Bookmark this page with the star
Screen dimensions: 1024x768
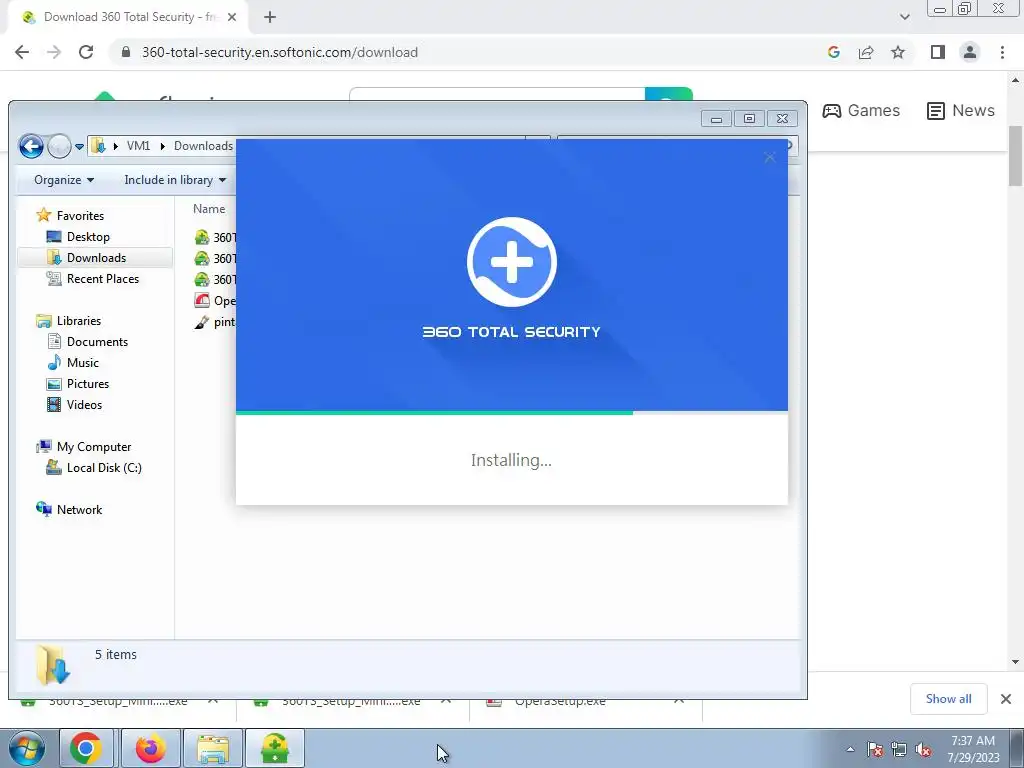(898, 52)
